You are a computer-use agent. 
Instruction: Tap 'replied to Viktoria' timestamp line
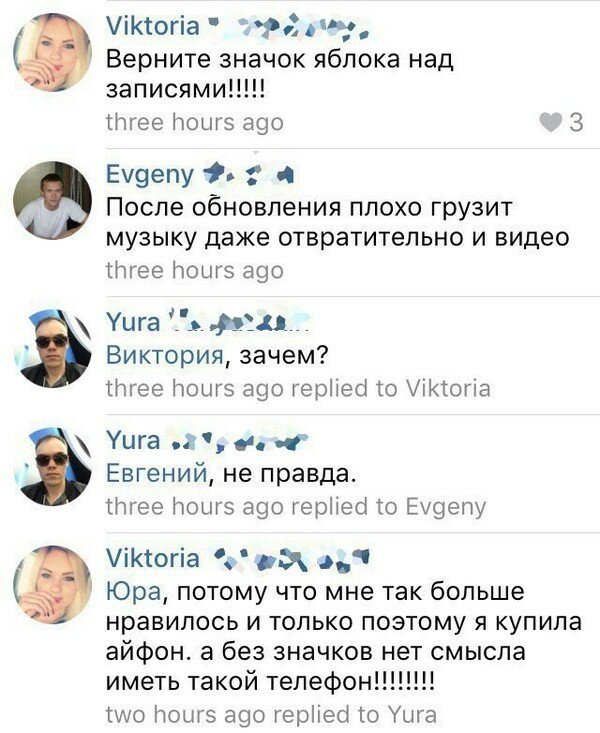point(298,388)
